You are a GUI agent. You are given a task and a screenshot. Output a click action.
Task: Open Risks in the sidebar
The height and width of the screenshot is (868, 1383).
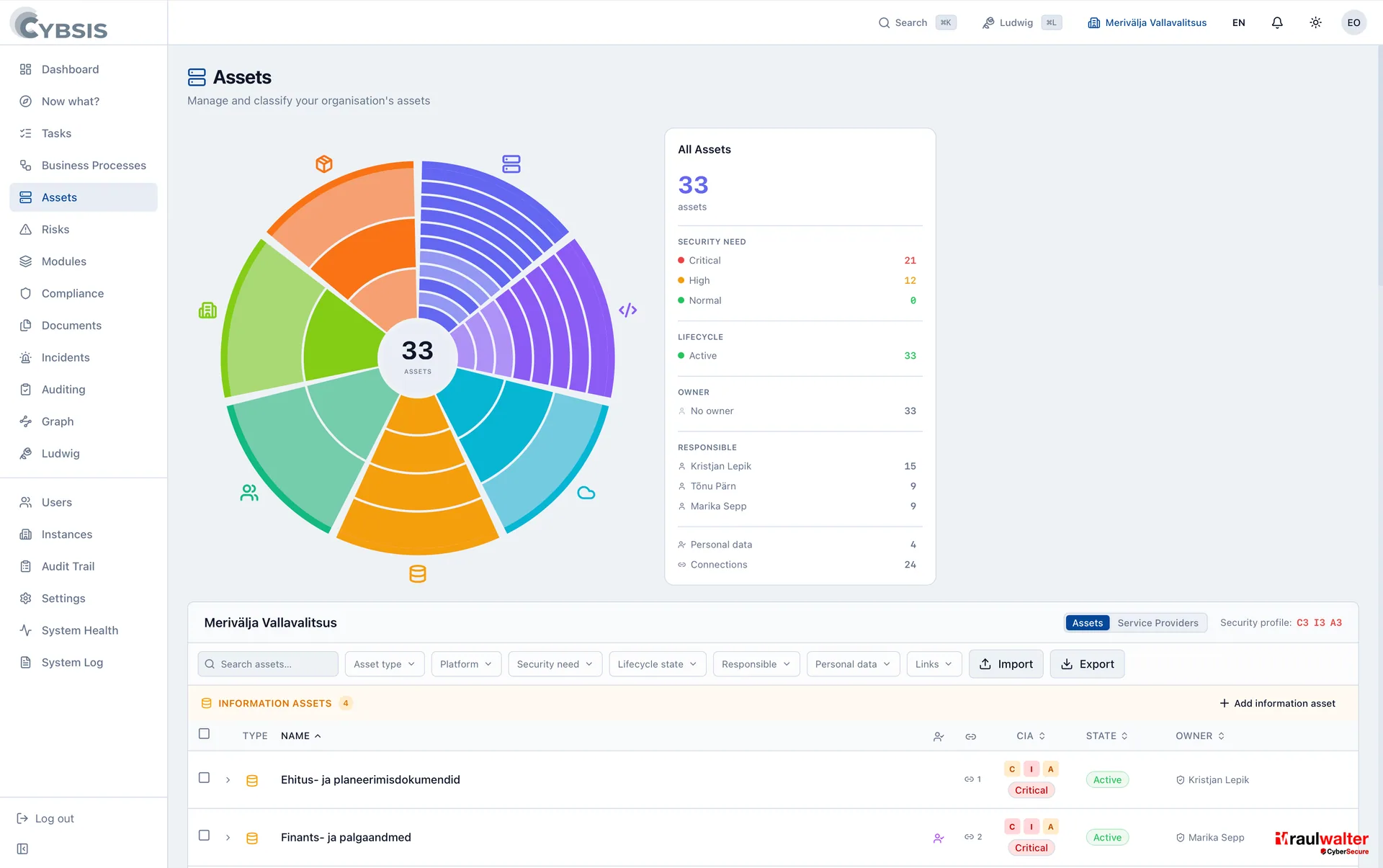click(x=84, y=230)
